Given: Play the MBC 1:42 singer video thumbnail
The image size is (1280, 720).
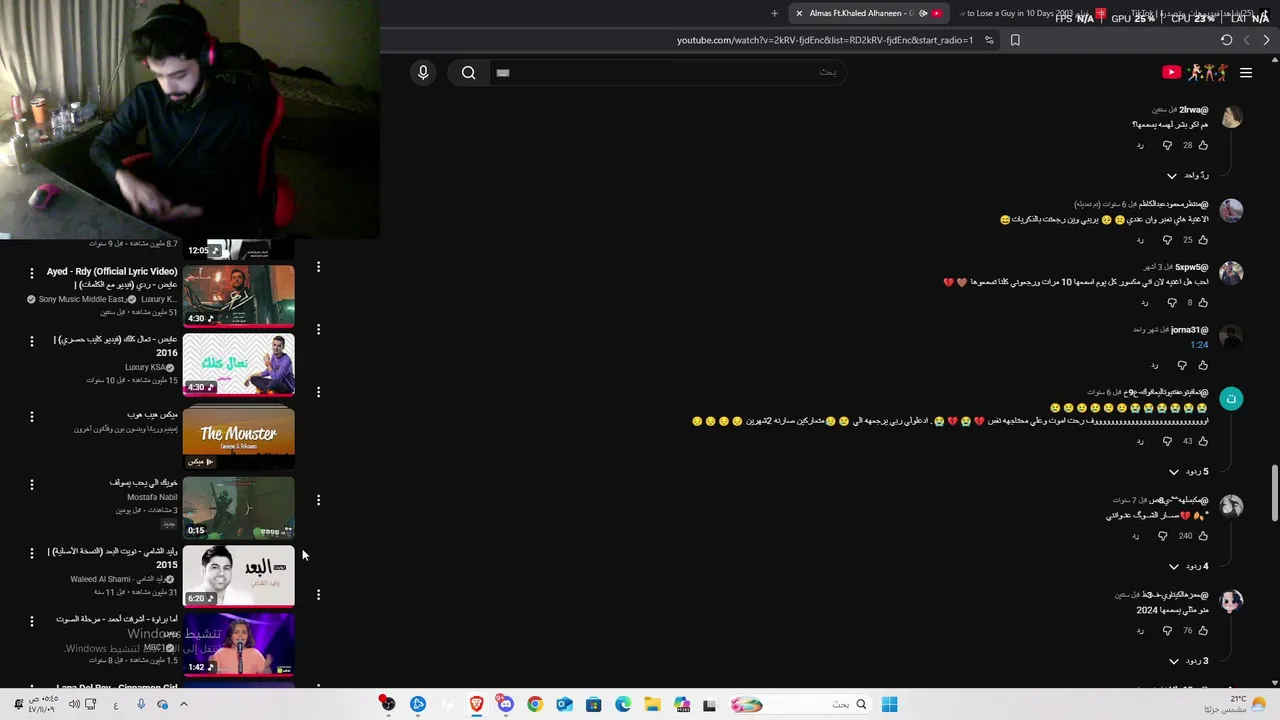Looking at the screenshot, I should tap(238, 645).
